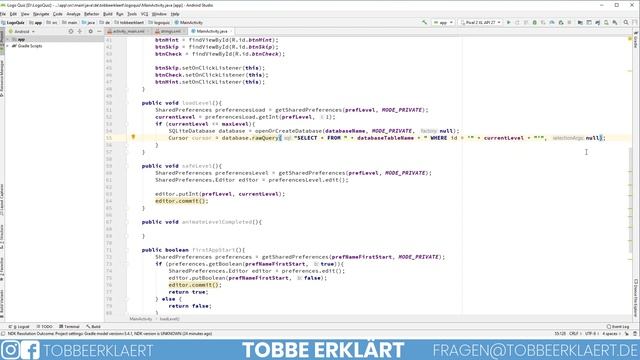Click the rawQuery method call in code
The image size is (640, 360).
pos(264,138)
